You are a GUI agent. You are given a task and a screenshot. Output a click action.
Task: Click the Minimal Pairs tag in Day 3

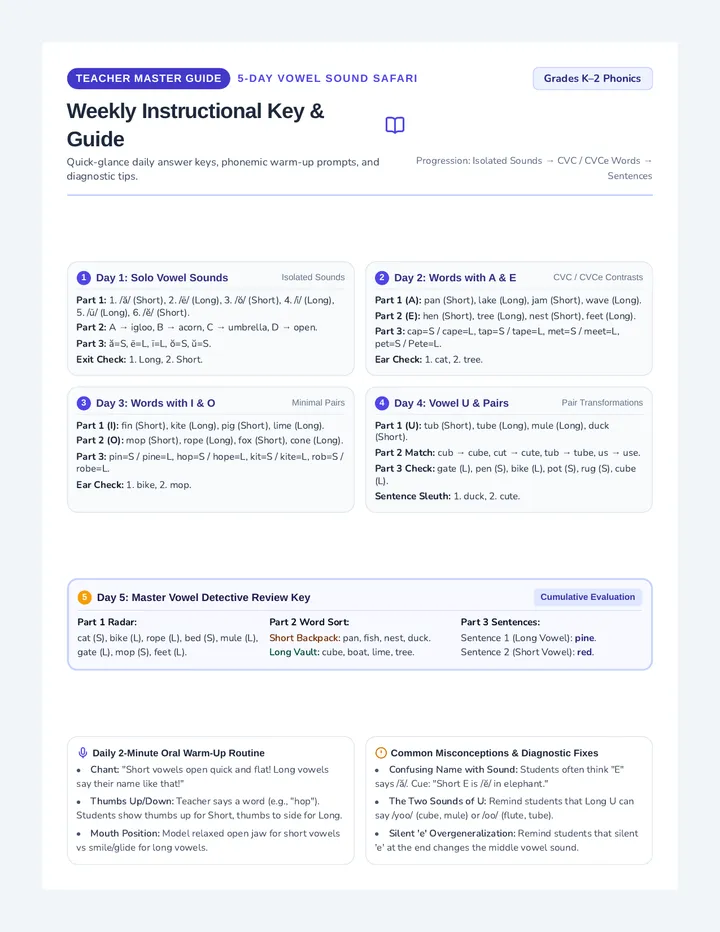[318, 403]
